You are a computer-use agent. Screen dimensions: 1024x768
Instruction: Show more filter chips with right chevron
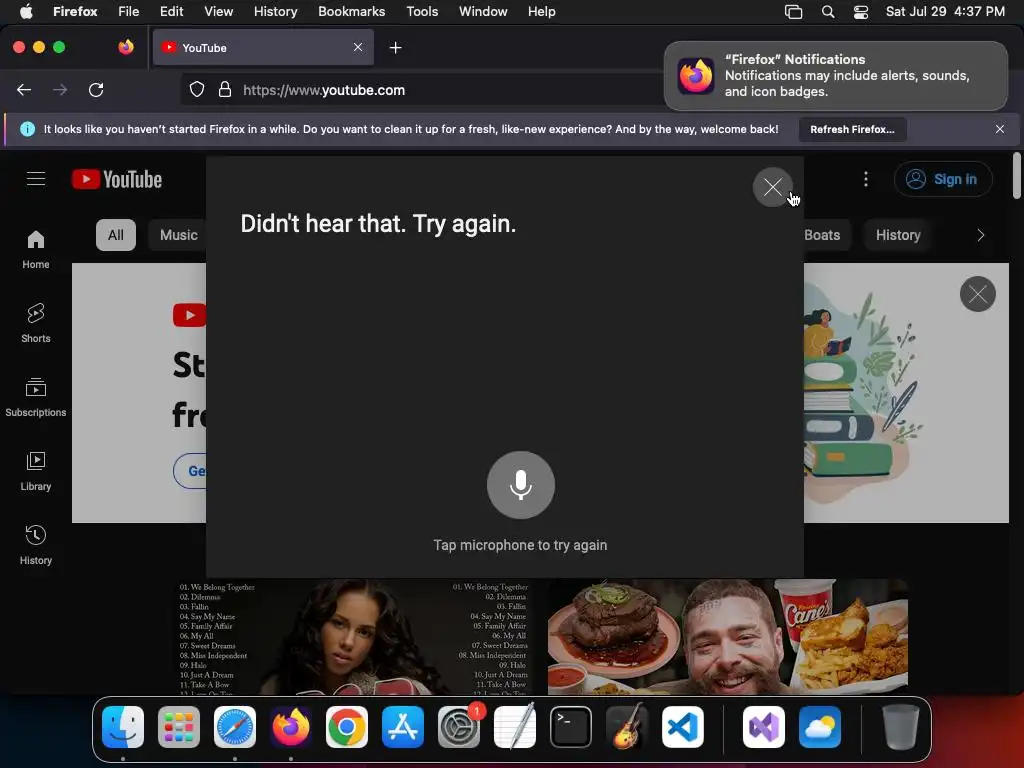click(980, 235)
